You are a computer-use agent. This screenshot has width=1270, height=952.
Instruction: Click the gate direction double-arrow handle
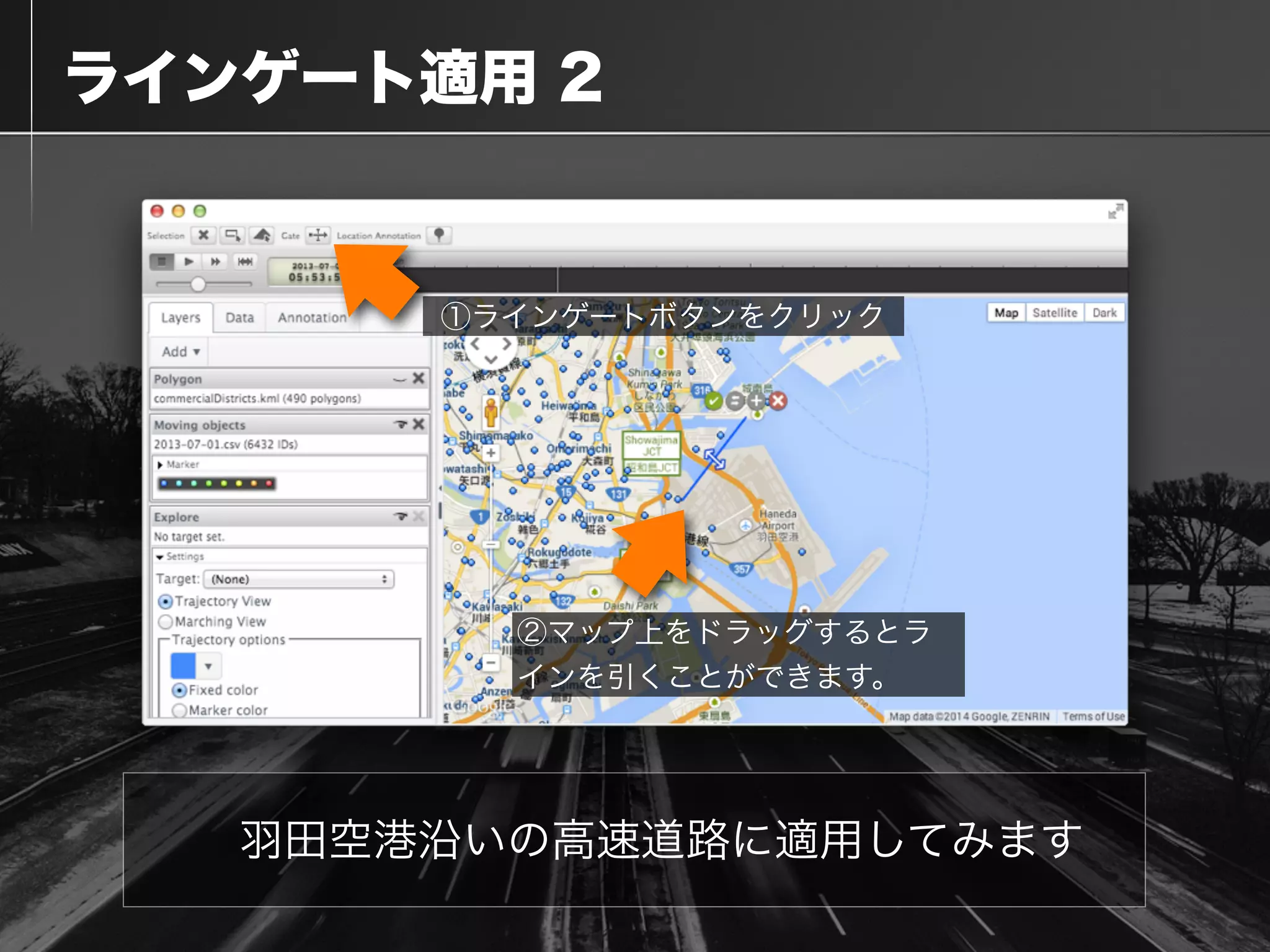714,459
